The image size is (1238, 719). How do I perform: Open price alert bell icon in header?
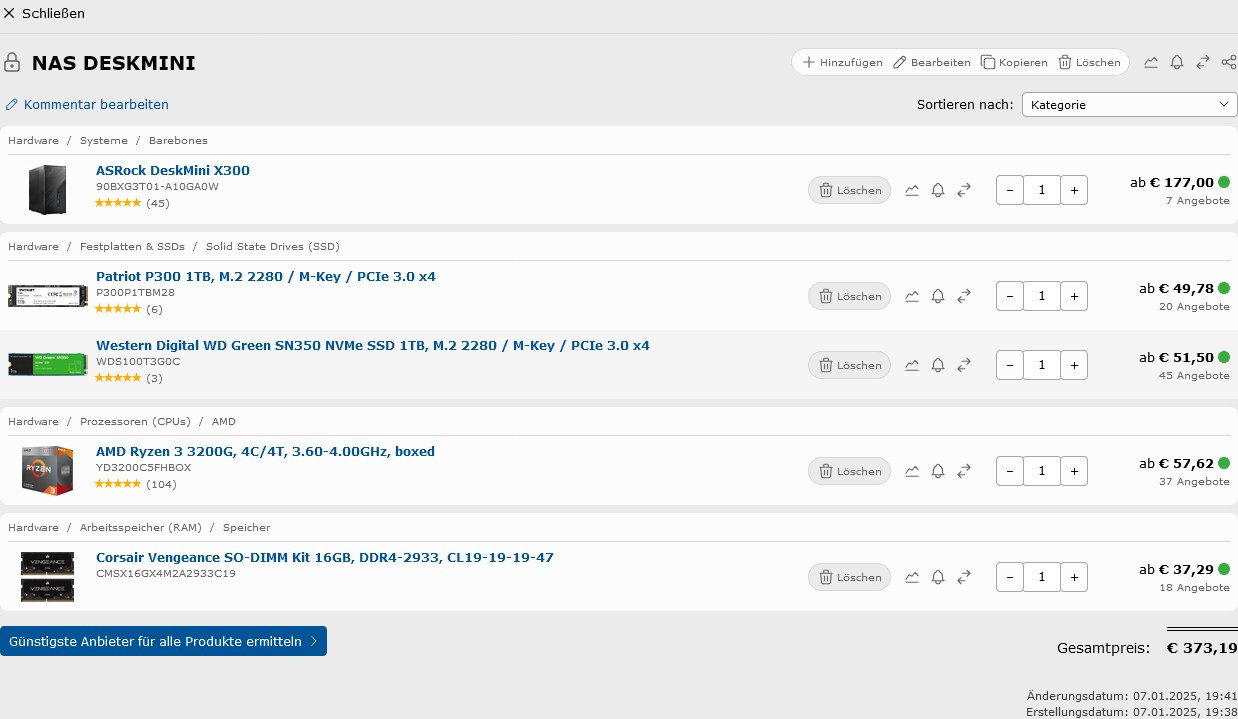(1177, 62)
